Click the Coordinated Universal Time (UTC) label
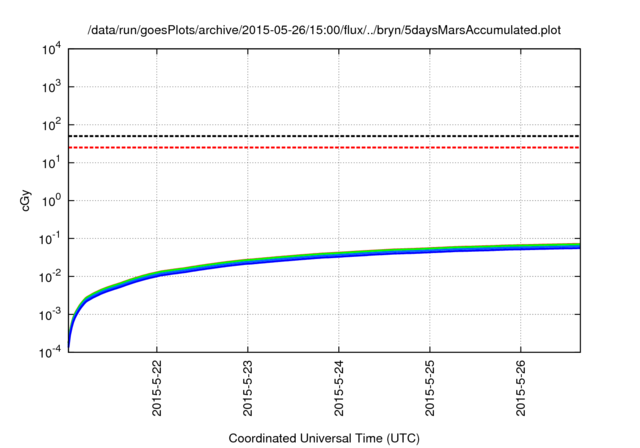This screenshot has width=640, height=448. coord(324,438)
